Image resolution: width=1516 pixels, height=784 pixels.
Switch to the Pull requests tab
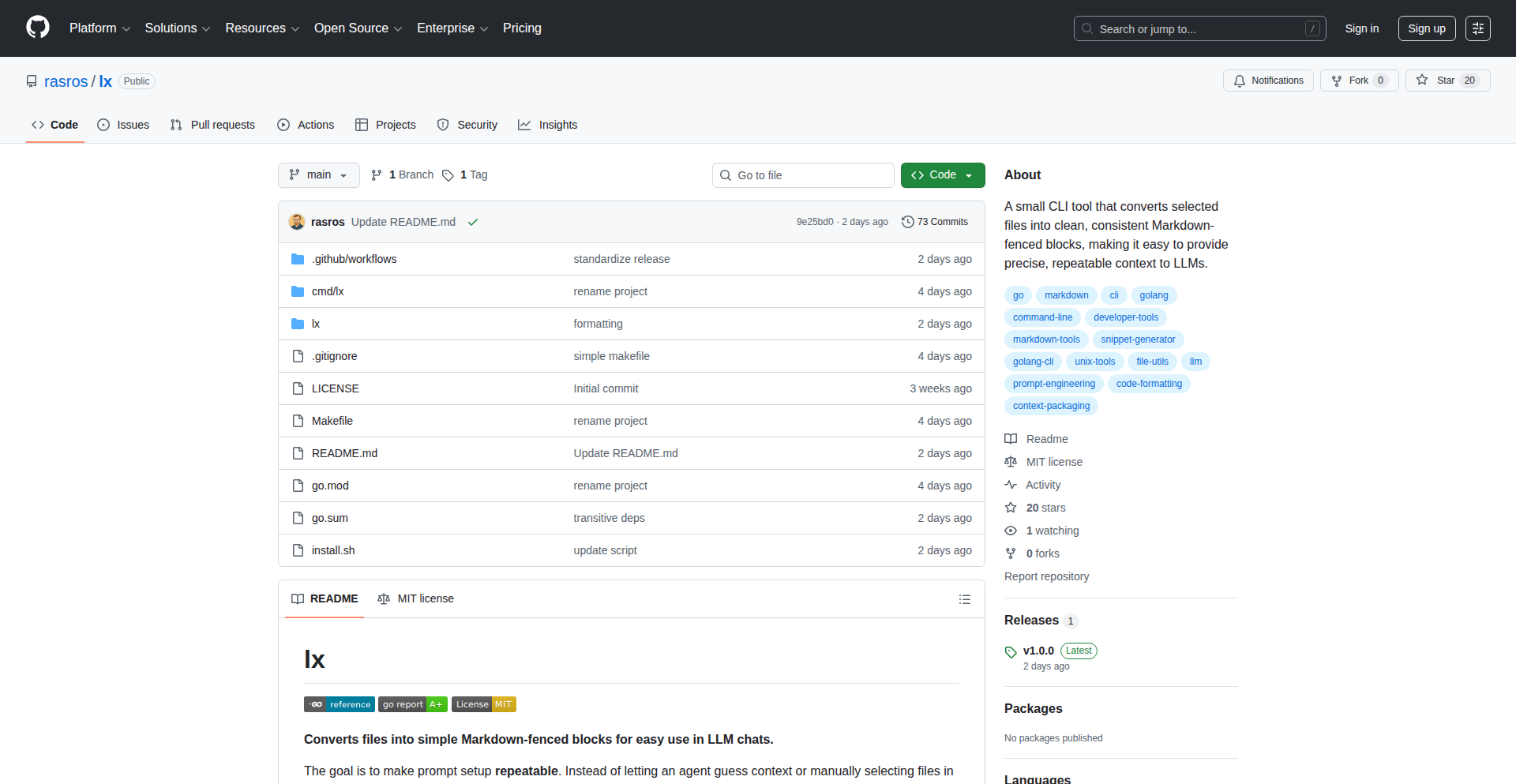click(x=213, y=125)
